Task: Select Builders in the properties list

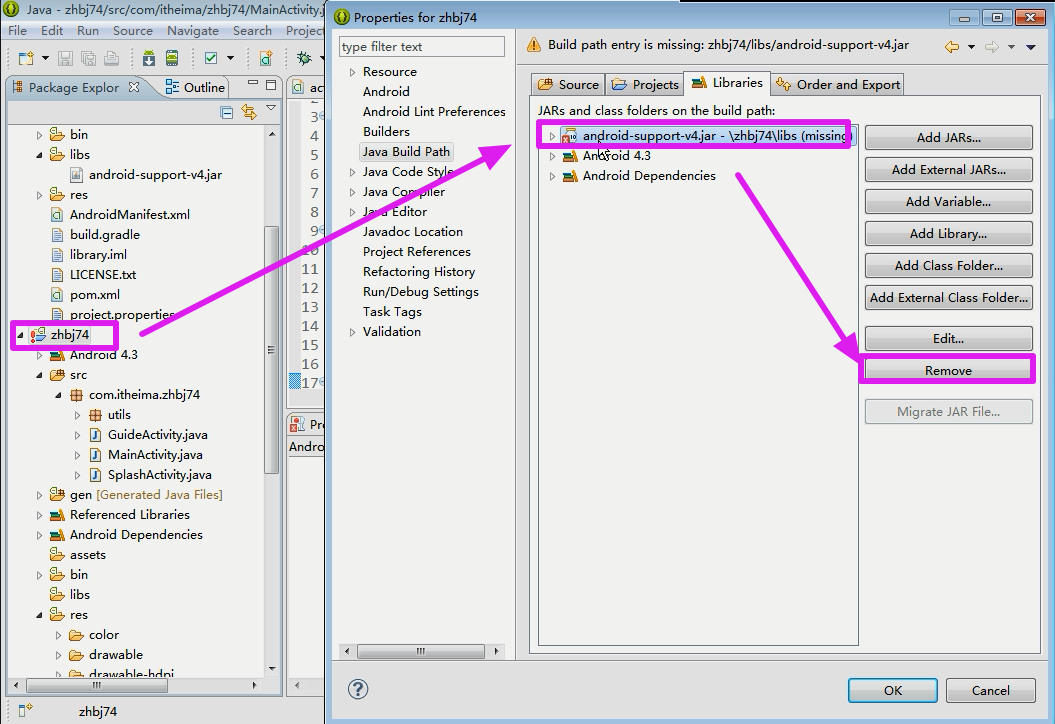Action: (x=386, y=131)
